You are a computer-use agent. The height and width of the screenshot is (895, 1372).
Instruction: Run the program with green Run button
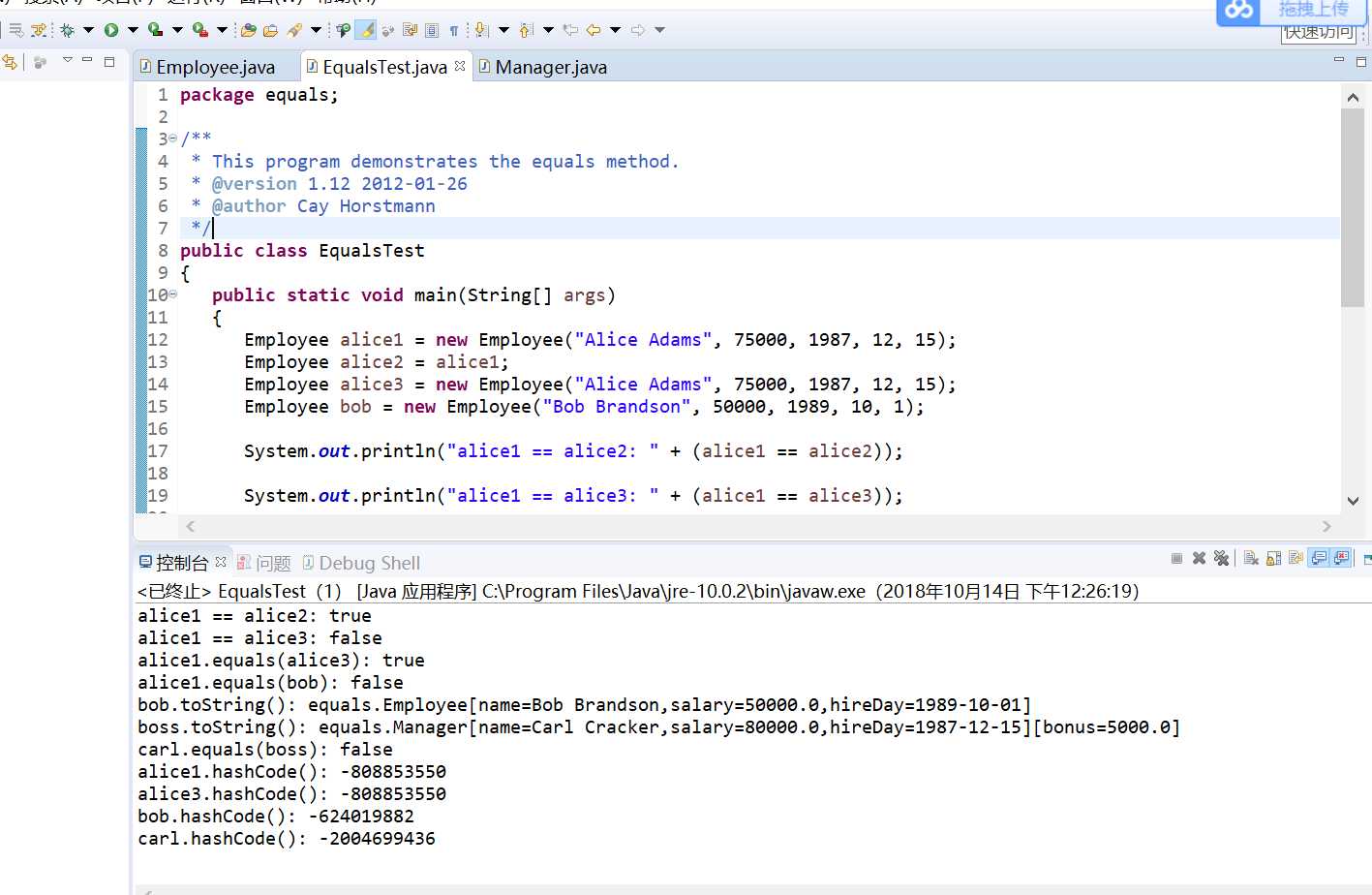tap(111, 30)
